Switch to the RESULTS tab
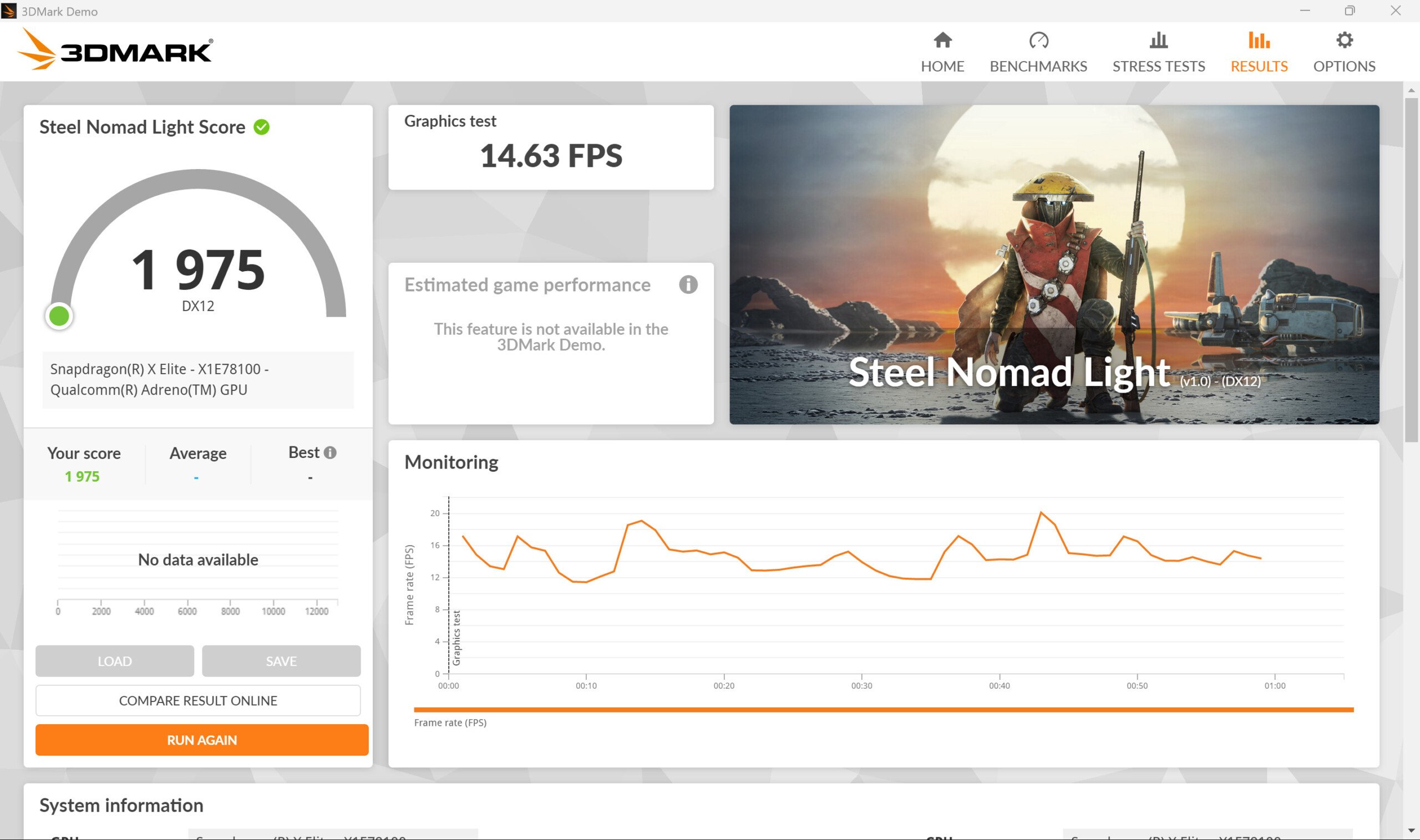 (x=1259, y=66)
